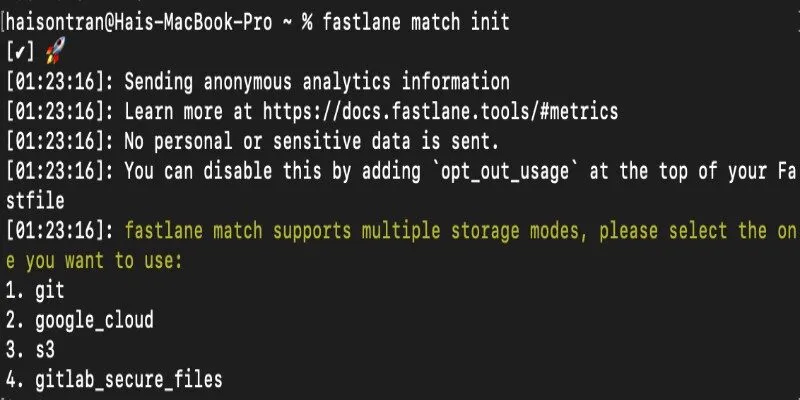Viewport: 800px width, 400px height.
Task: Click the wrapped word stfile
Action: [35, 201]
